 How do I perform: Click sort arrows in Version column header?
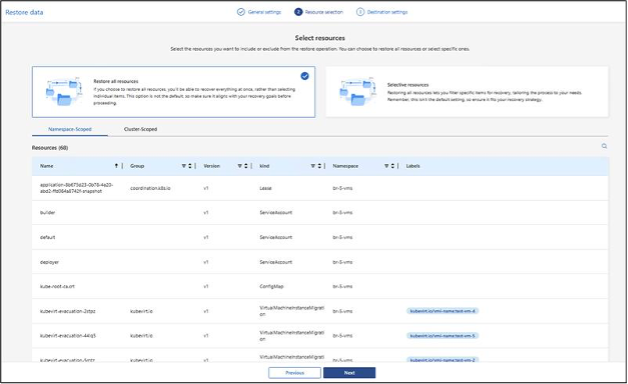point(246,166)
